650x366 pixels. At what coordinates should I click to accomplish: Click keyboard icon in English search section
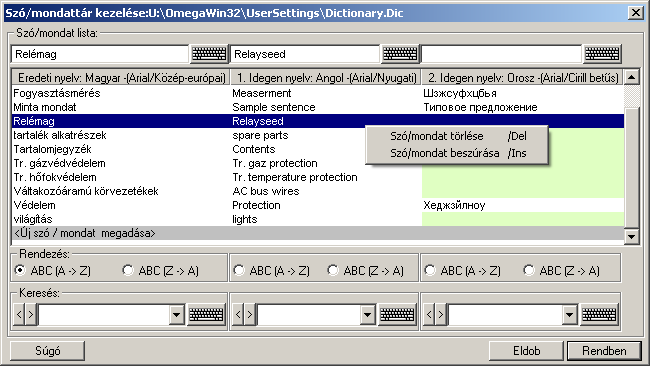(398, 315)
